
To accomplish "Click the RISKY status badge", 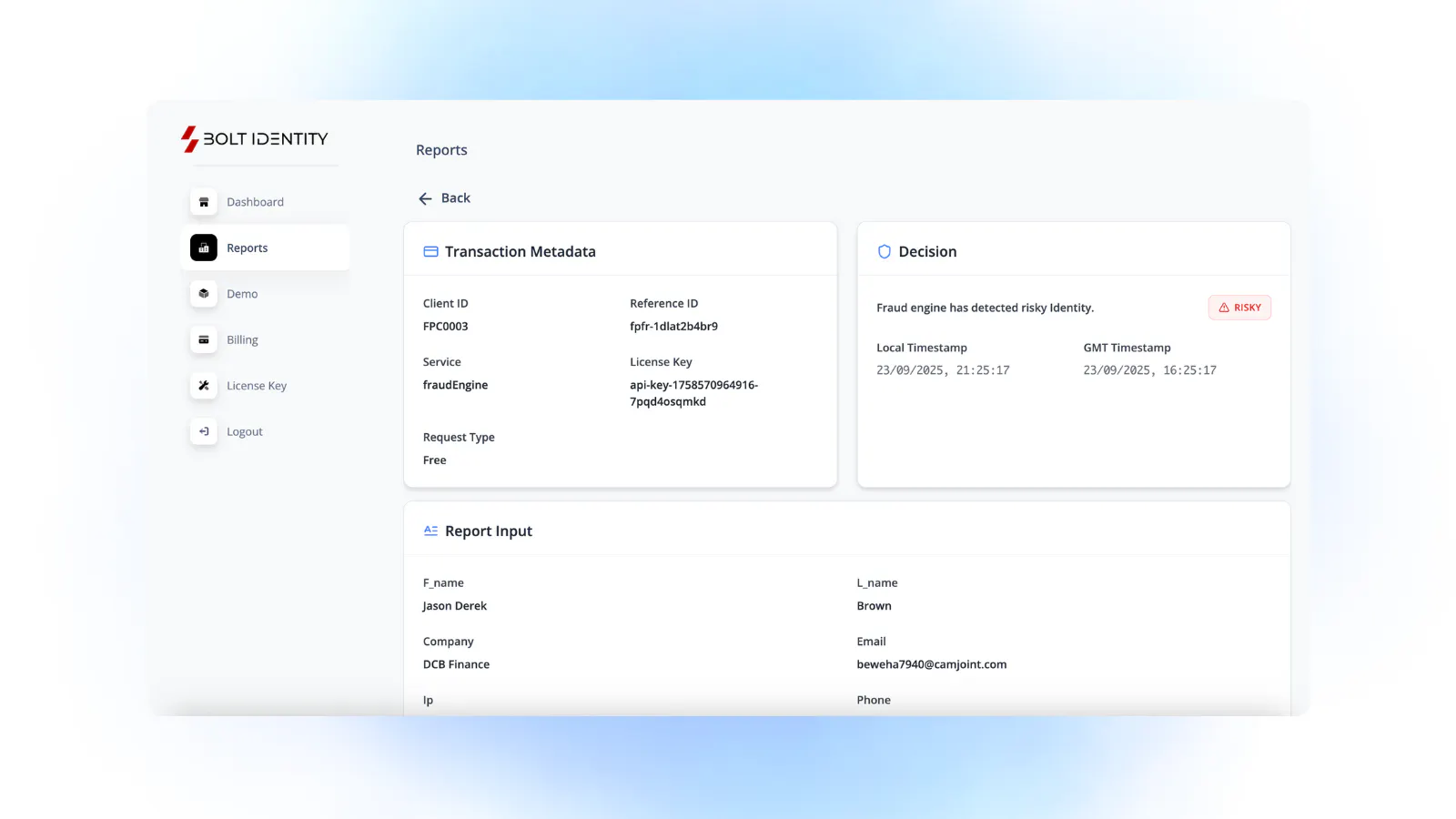I will coord(1239,308).
